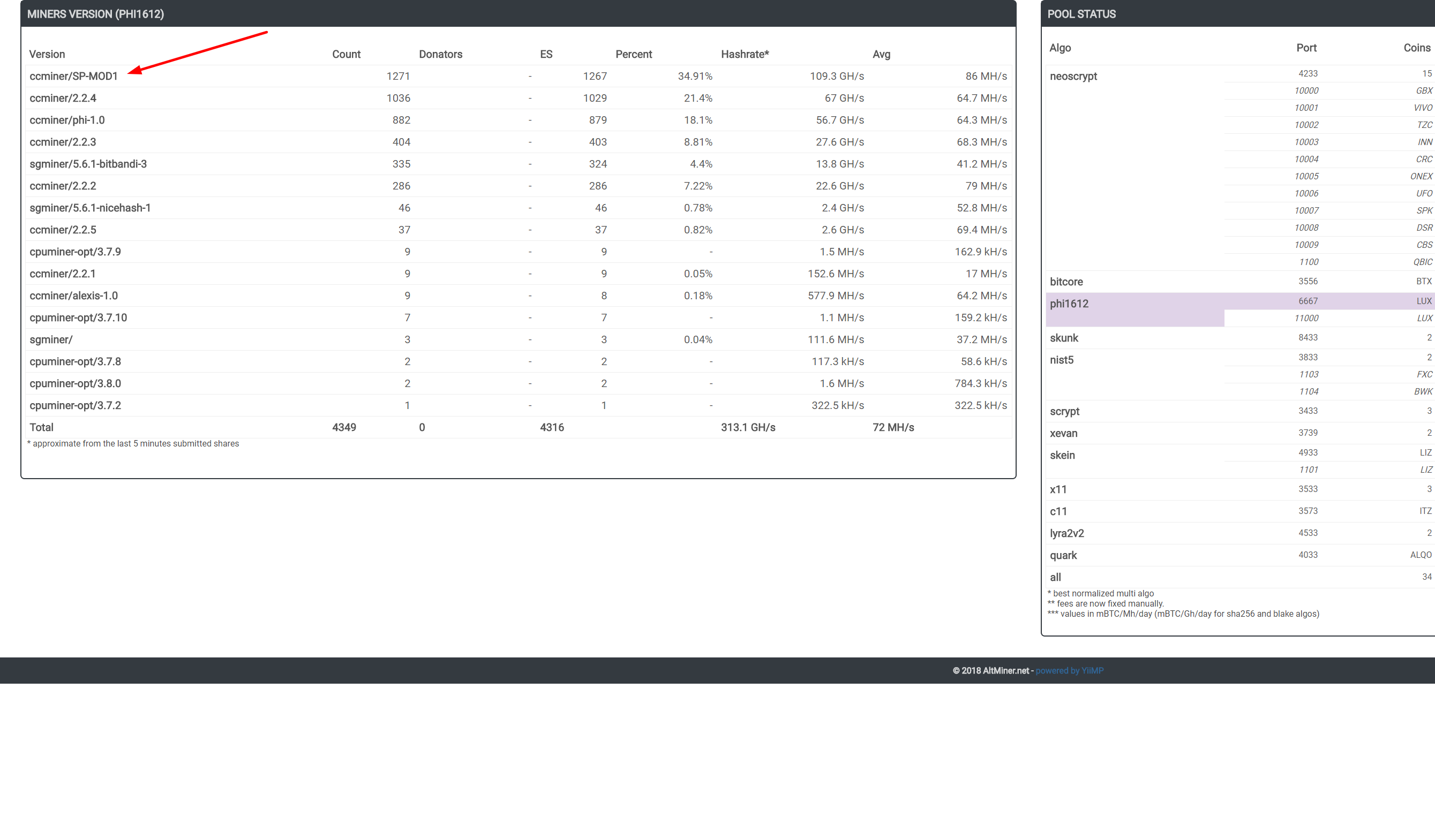Click the Version column header

tap(47, 54)
